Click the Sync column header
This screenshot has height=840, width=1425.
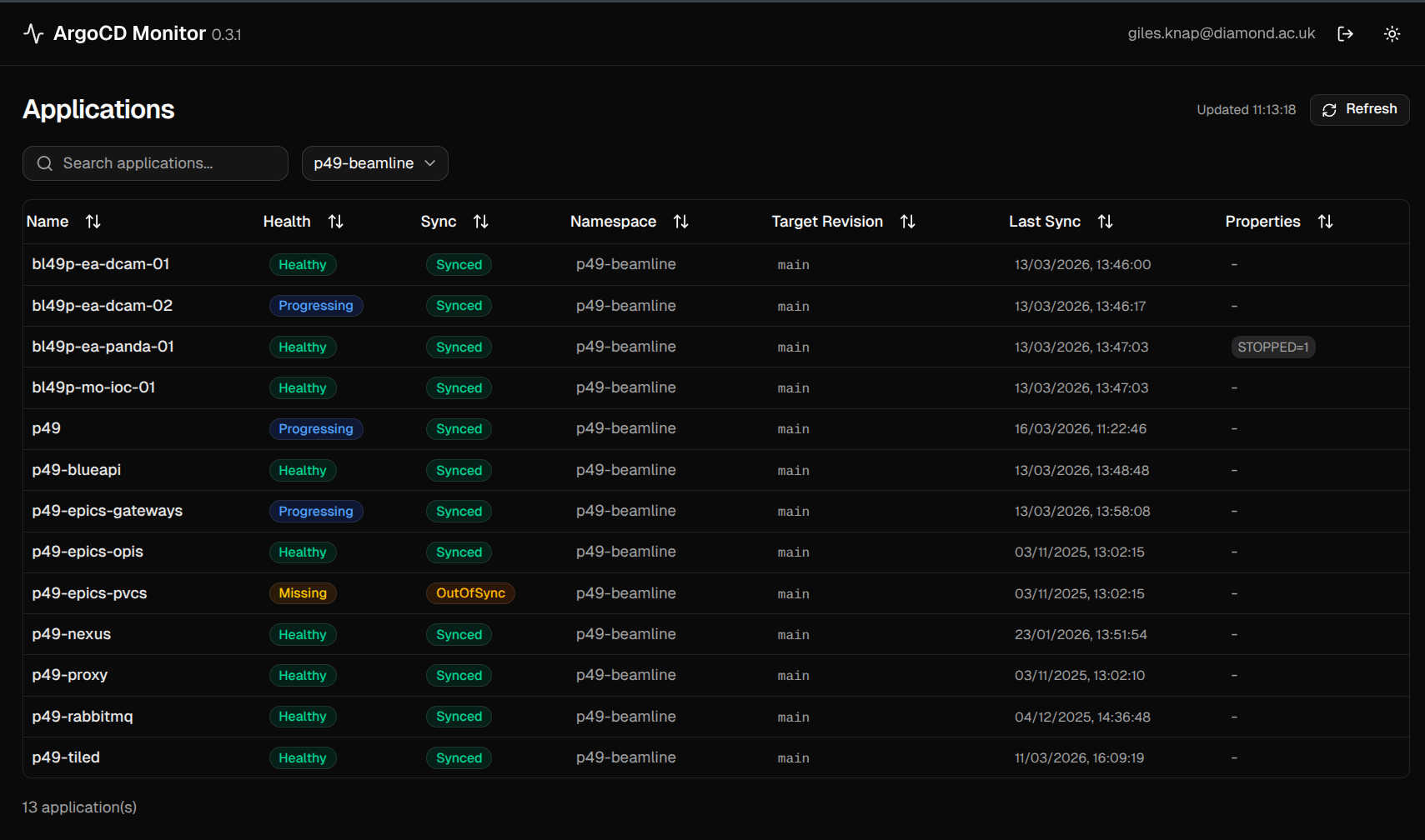[x=439, y=221]
